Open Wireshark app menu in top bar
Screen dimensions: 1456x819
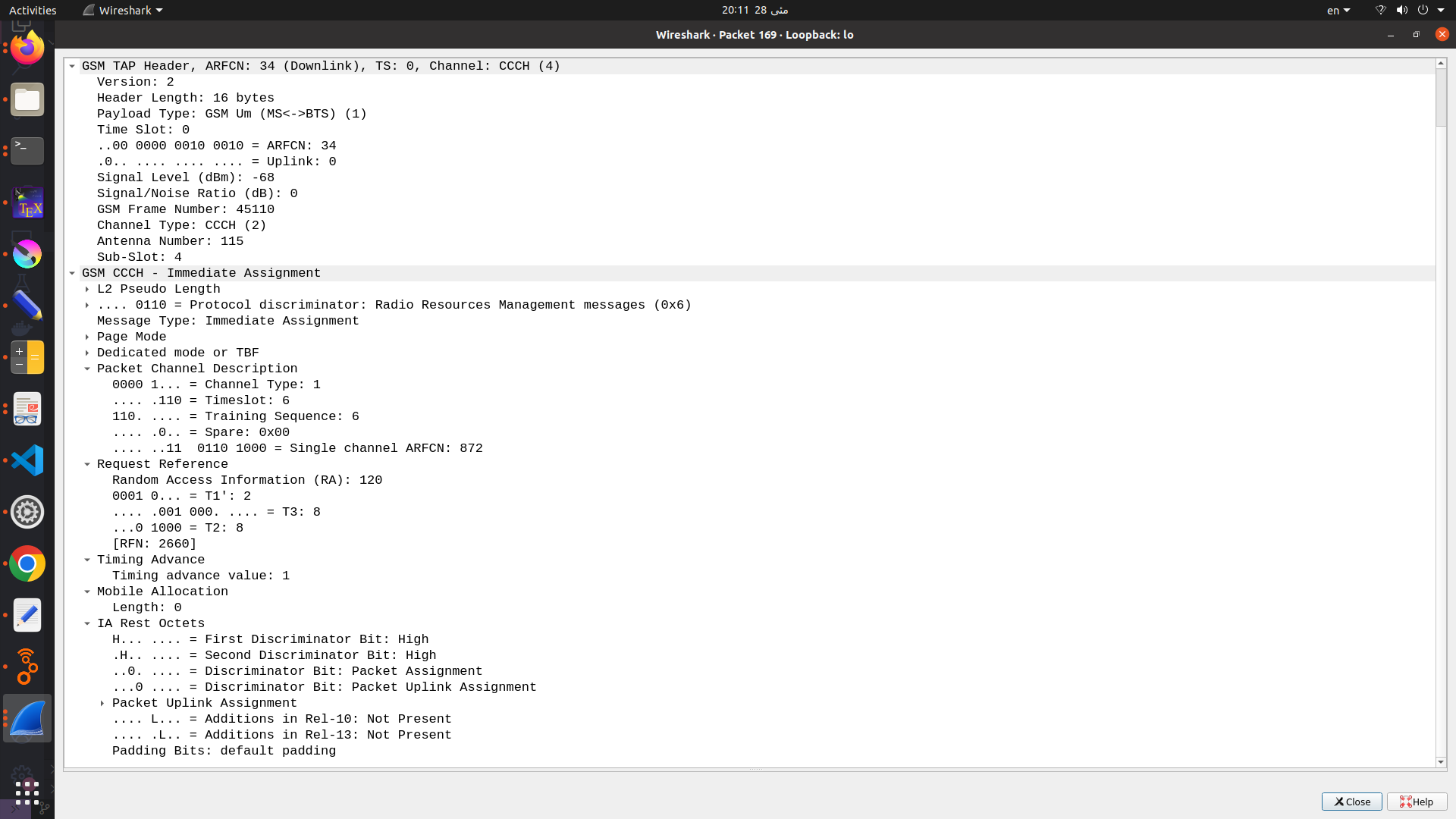tap(123, 10)
